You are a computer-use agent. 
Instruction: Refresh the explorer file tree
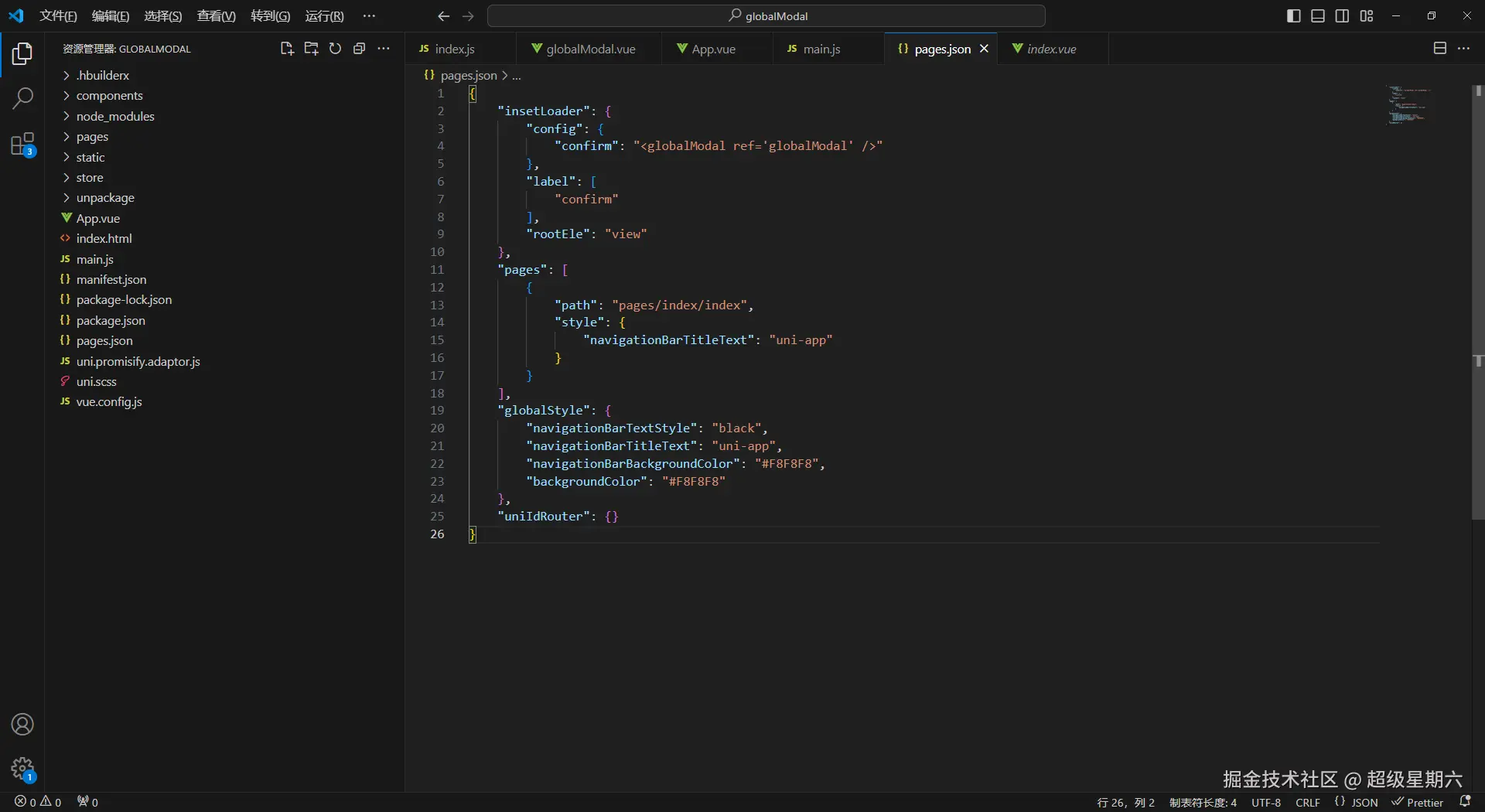point(335,49)
